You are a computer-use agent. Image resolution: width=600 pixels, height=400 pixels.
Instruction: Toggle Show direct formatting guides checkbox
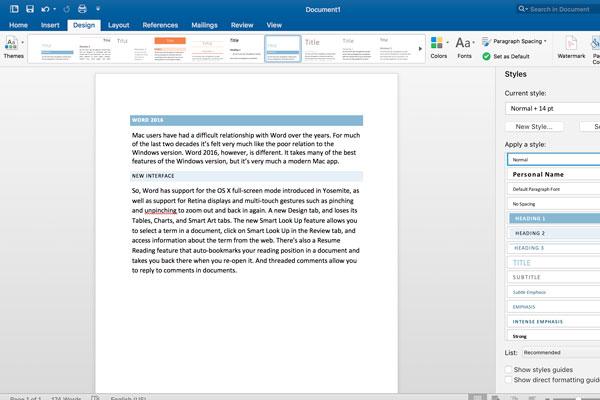pyautogui.click(x=509, y=380)
